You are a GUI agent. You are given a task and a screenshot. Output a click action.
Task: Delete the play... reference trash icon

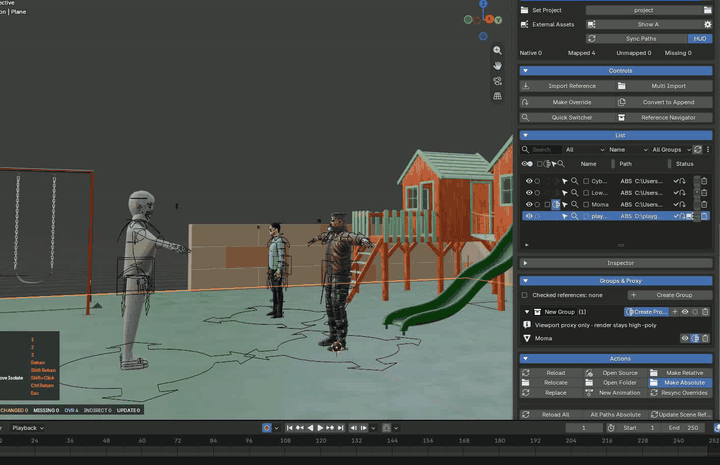tap(704, 216)
